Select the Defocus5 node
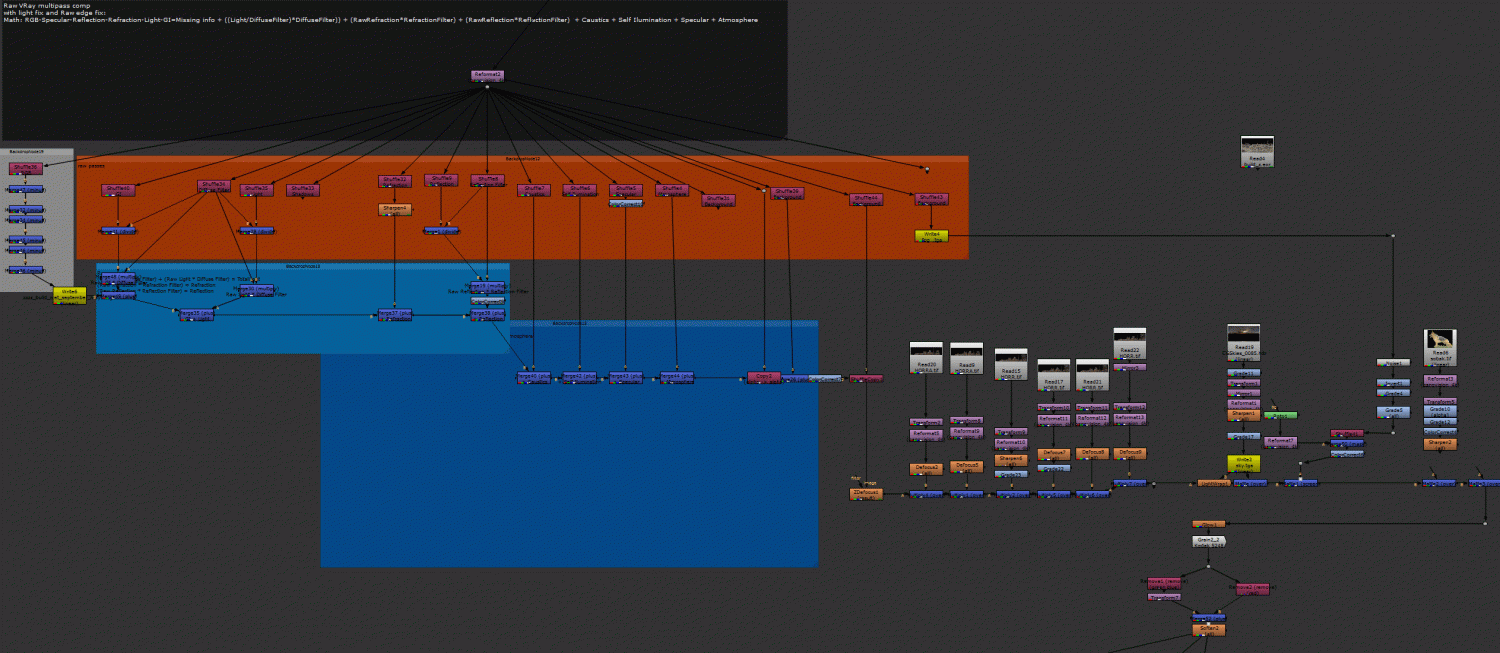This screenshot has height=653, width=1500. point(967,466)
